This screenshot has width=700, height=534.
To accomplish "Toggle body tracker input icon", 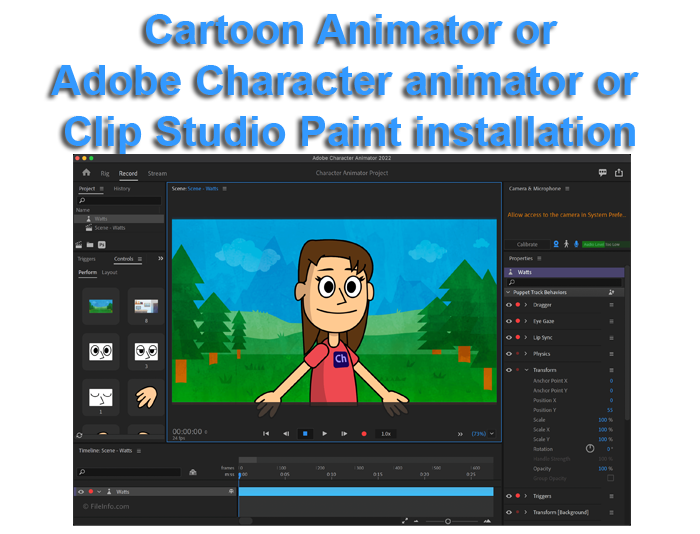I will (x=567, y=244).
